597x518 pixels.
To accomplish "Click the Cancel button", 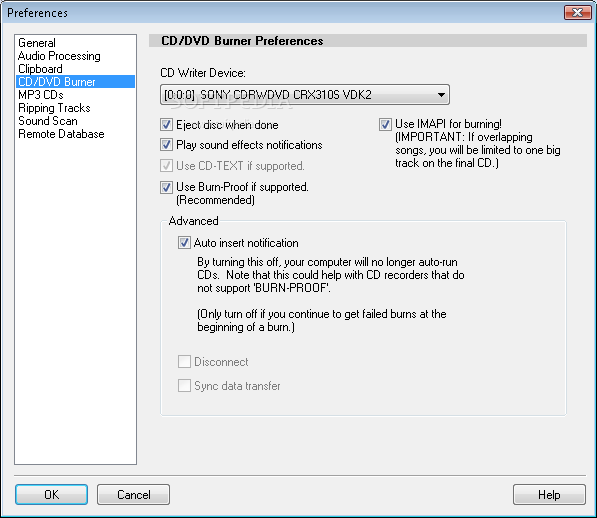I will click(134, 494).
